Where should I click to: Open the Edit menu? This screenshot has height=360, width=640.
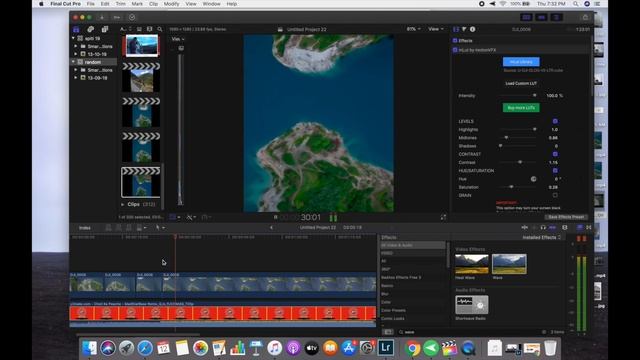(x=105, y=4)
